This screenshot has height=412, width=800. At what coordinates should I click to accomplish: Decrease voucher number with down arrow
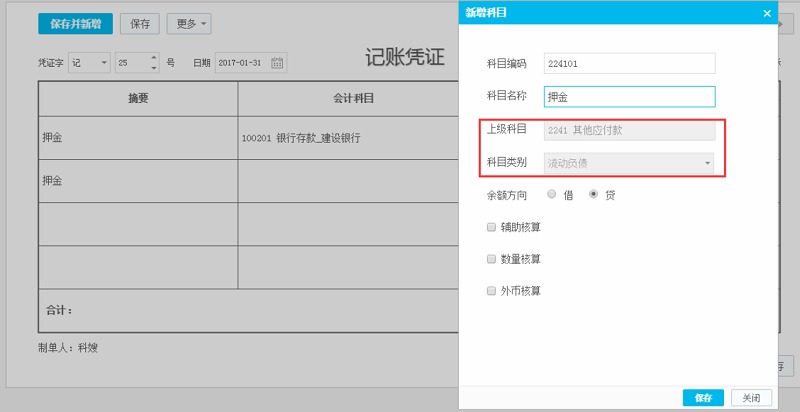coord(153,68)
